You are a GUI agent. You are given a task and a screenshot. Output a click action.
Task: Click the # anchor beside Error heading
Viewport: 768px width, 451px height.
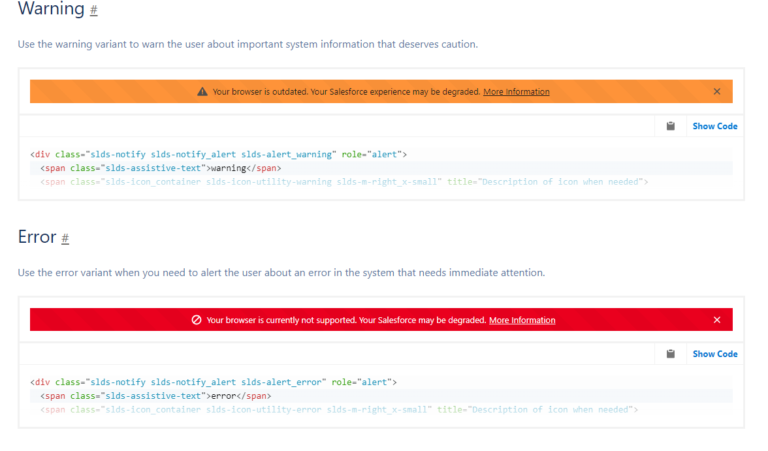(65, 239)
